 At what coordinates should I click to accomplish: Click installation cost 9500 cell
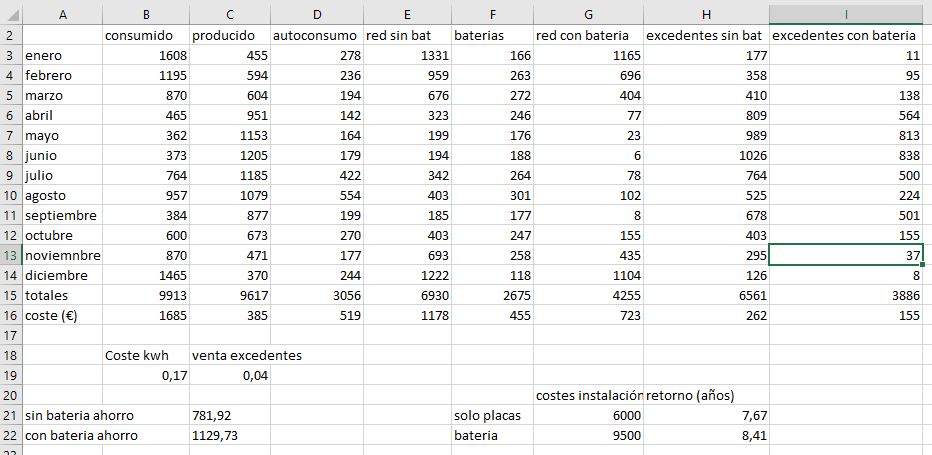pyautogui.click(x=588, y=435)
